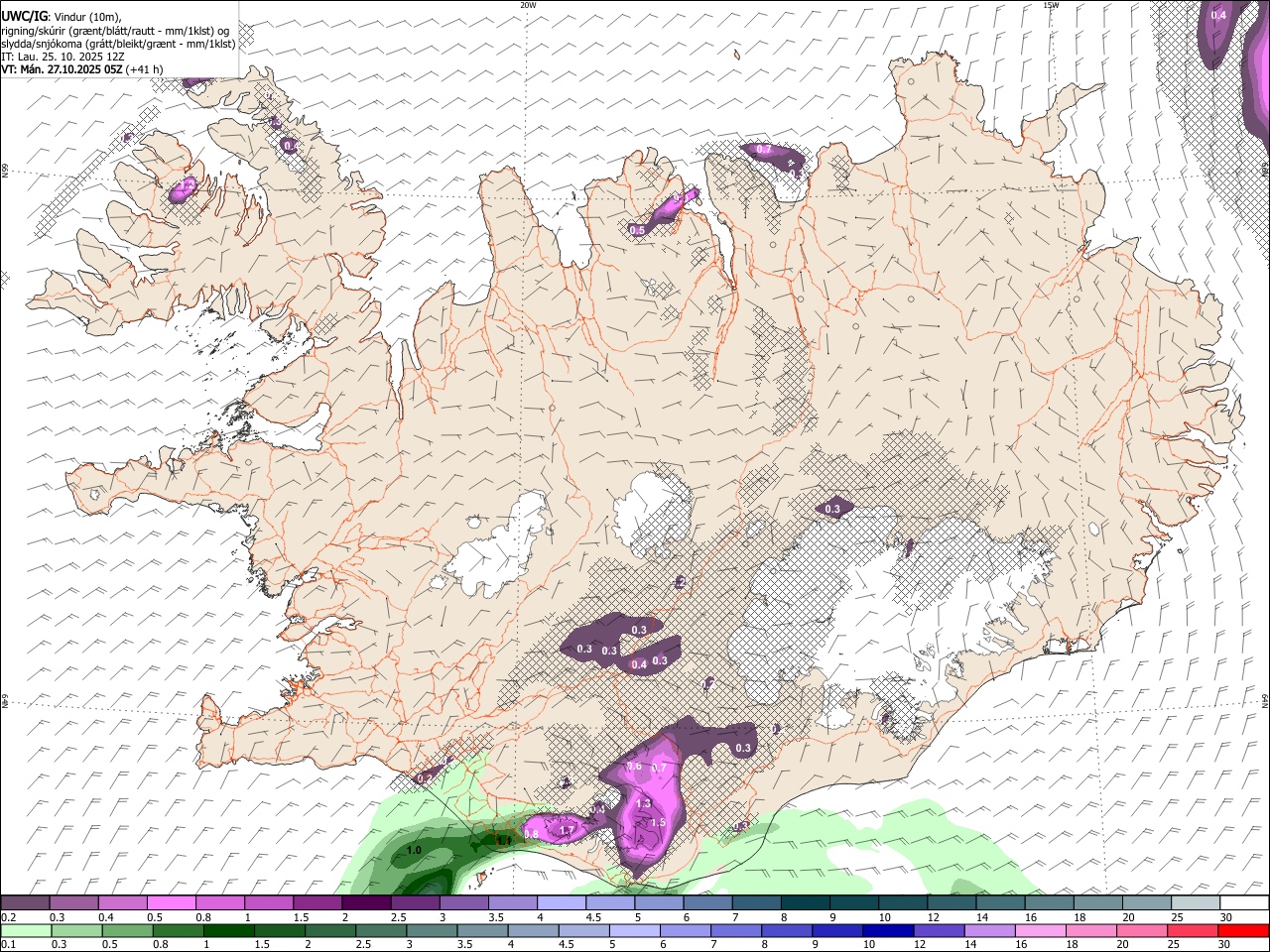Click the deep blue 10 rain legend swatch
The height and width of the screenshot is (952, 1270).
coord(888,930)
